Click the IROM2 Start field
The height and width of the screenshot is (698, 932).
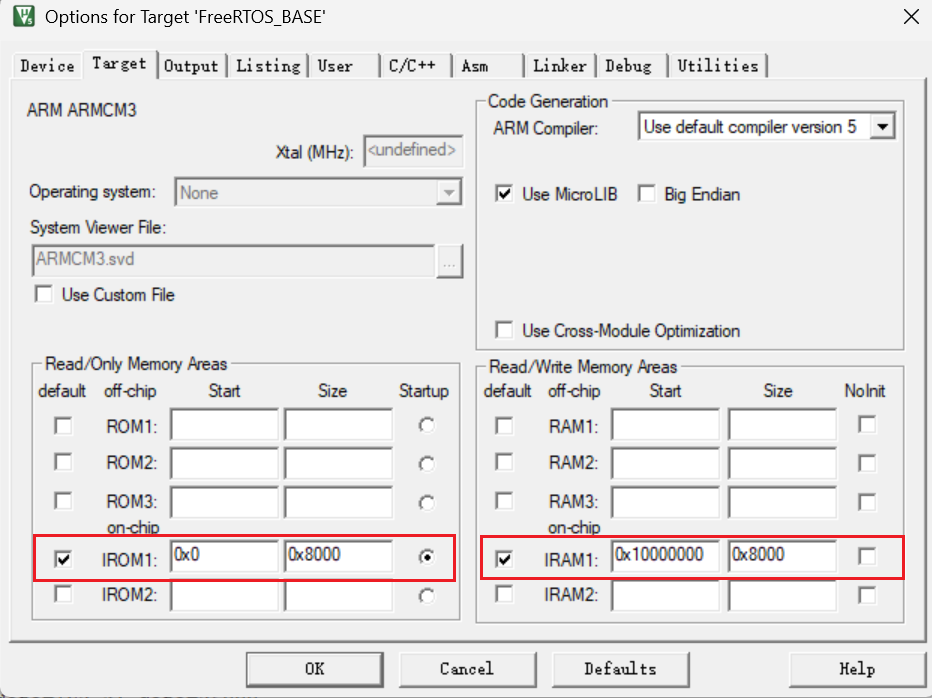[x=224, y=595]
